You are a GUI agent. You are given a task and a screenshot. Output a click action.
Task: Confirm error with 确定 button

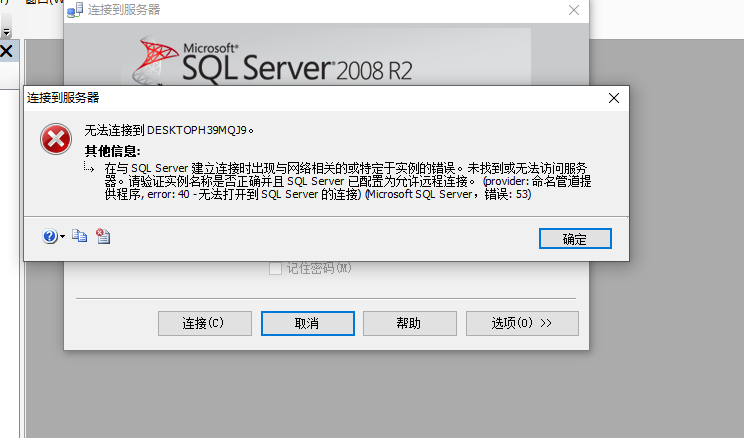[575, 239]
